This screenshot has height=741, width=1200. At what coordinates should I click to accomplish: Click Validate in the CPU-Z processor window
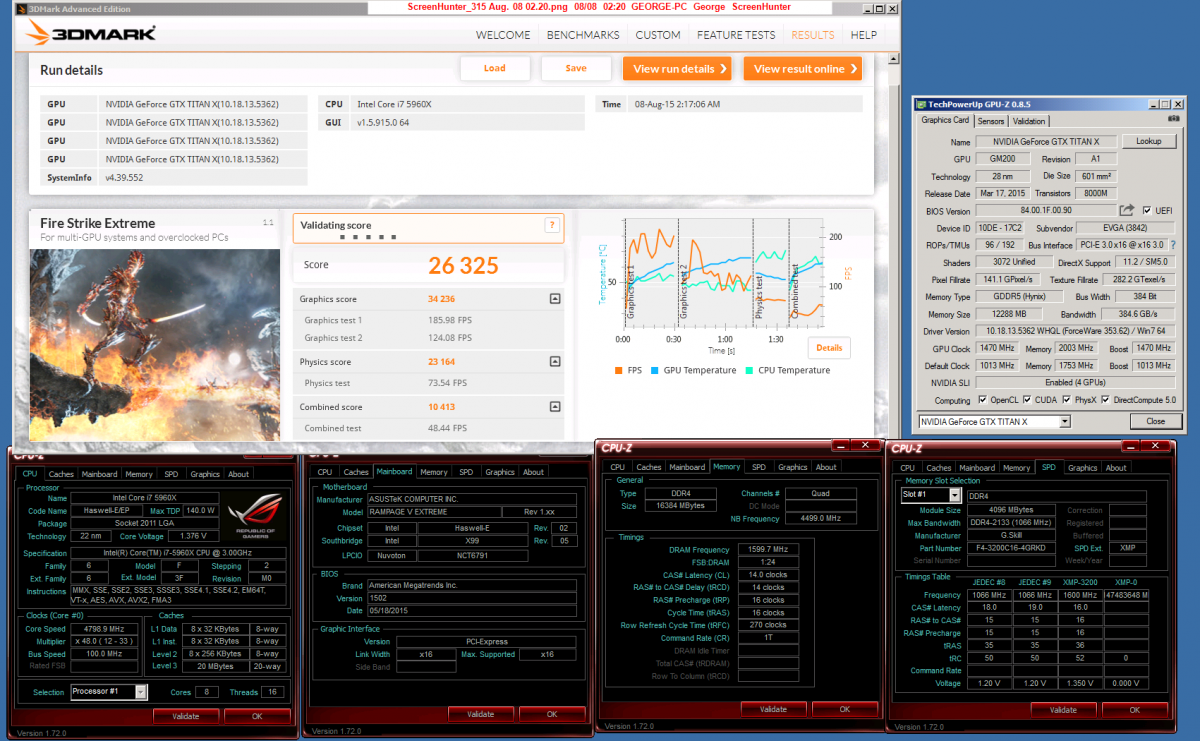[x=186, y=716]
